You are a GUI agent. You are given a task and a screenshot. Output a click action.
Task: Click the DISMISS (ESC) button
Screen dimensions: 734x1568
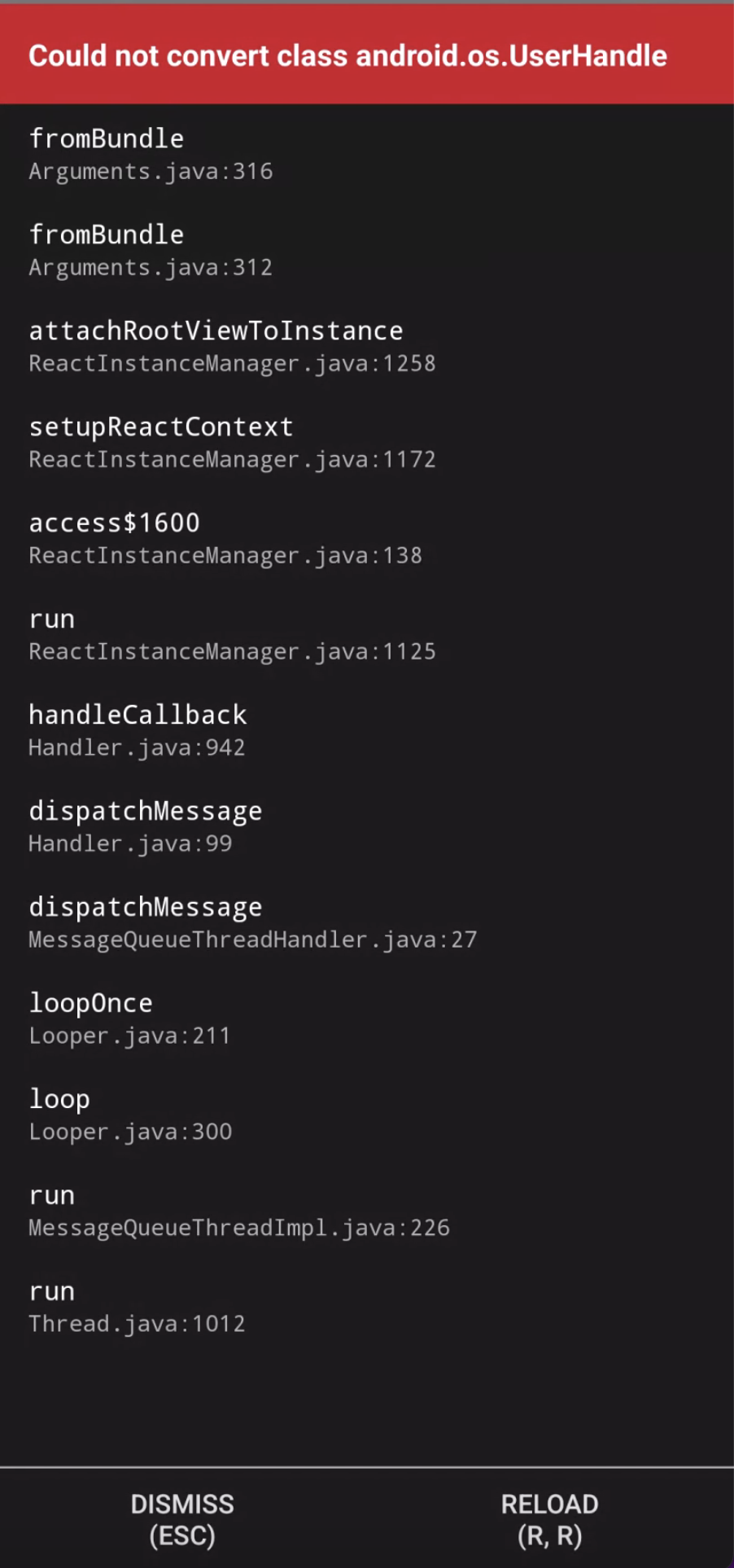point(181,1519)
